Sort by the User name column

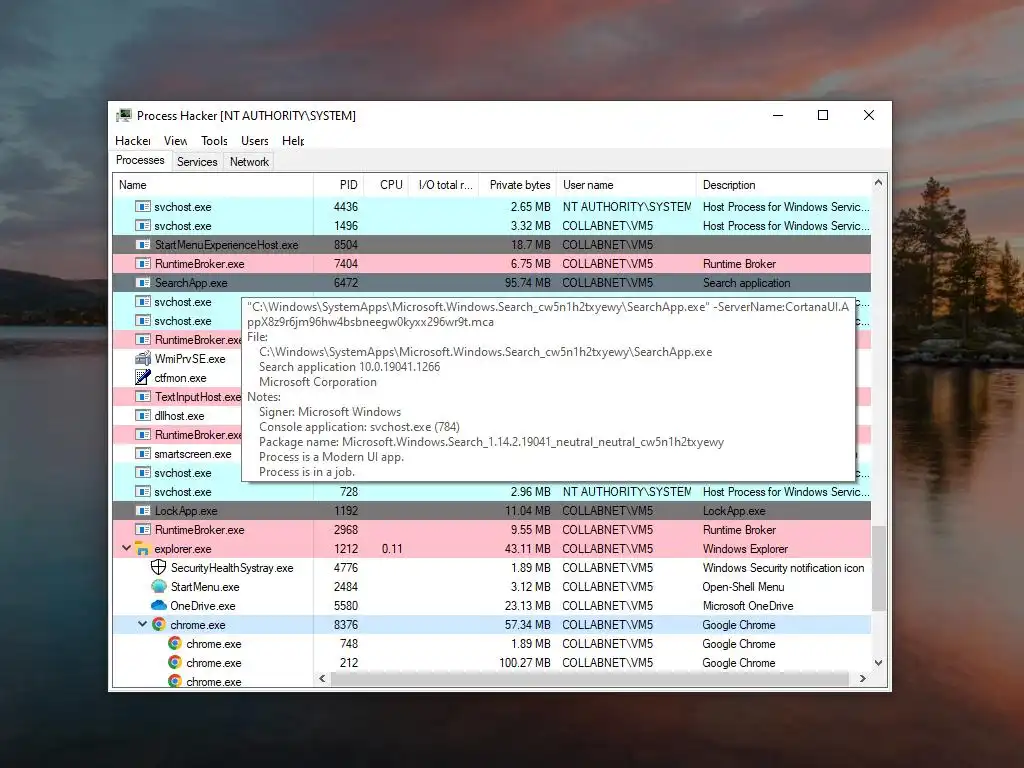(627, 185)
